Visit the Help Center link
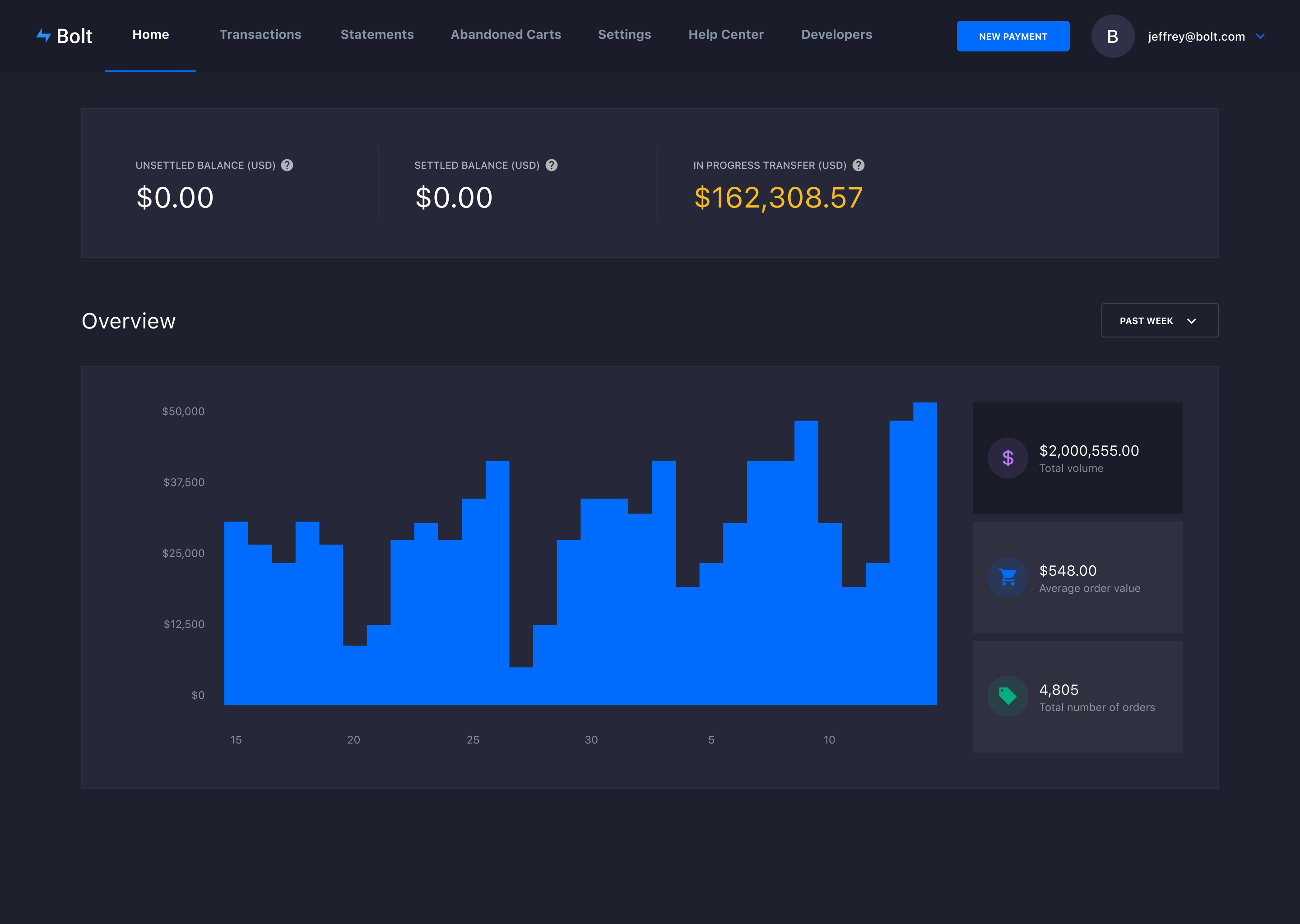 726,35
